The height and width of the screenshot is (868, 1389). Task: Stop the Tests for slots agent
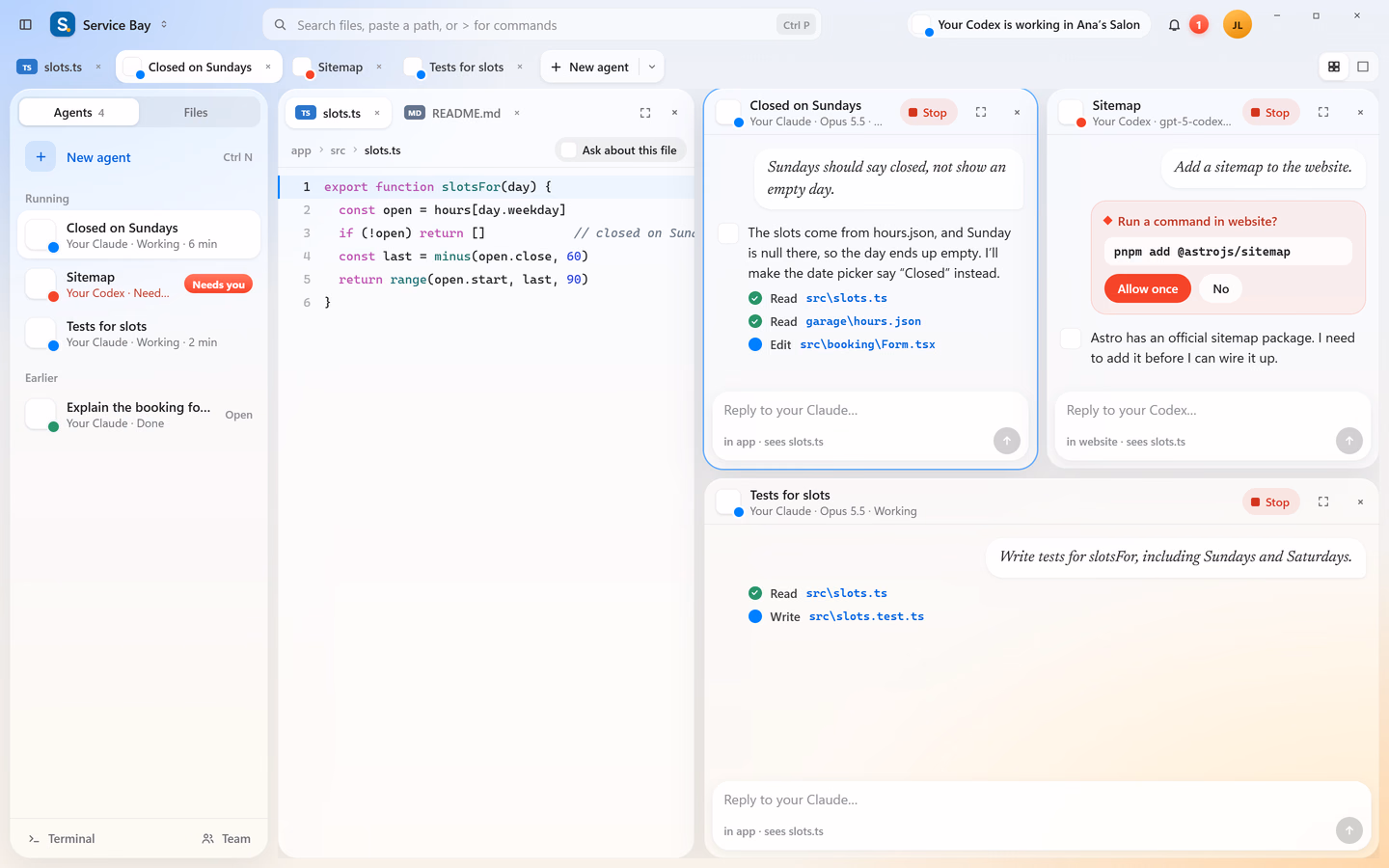(x=1269, y=502)
